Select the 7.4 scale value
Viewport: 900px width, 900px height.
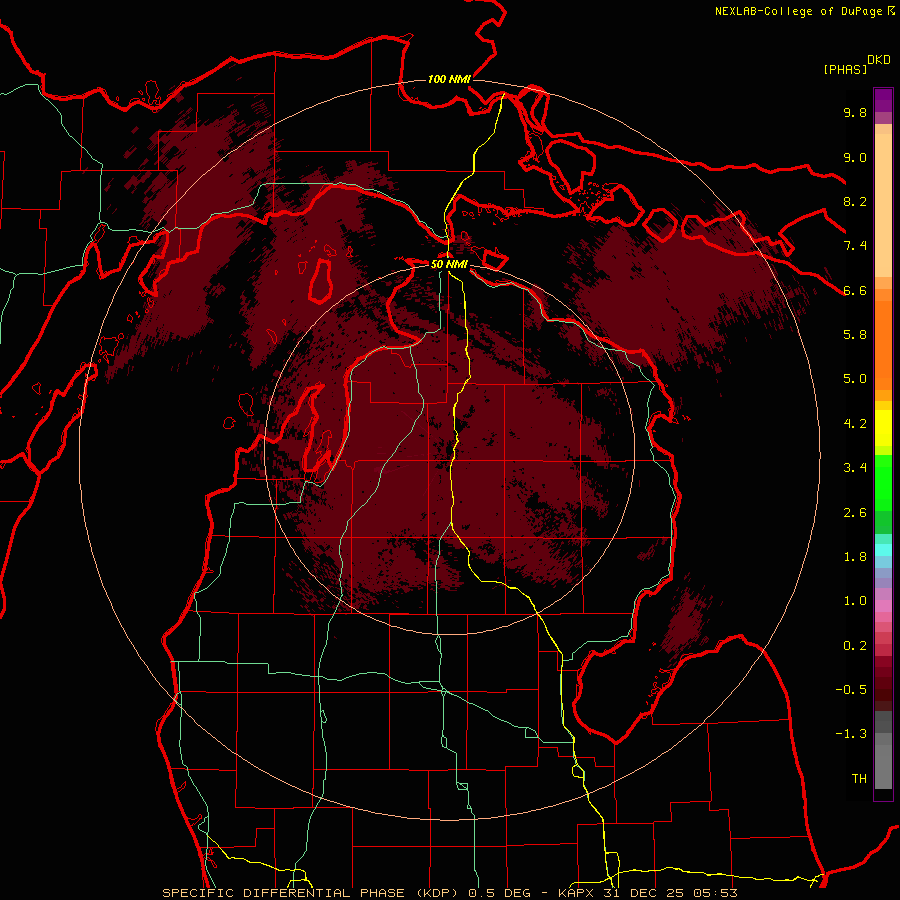point(855,246)
